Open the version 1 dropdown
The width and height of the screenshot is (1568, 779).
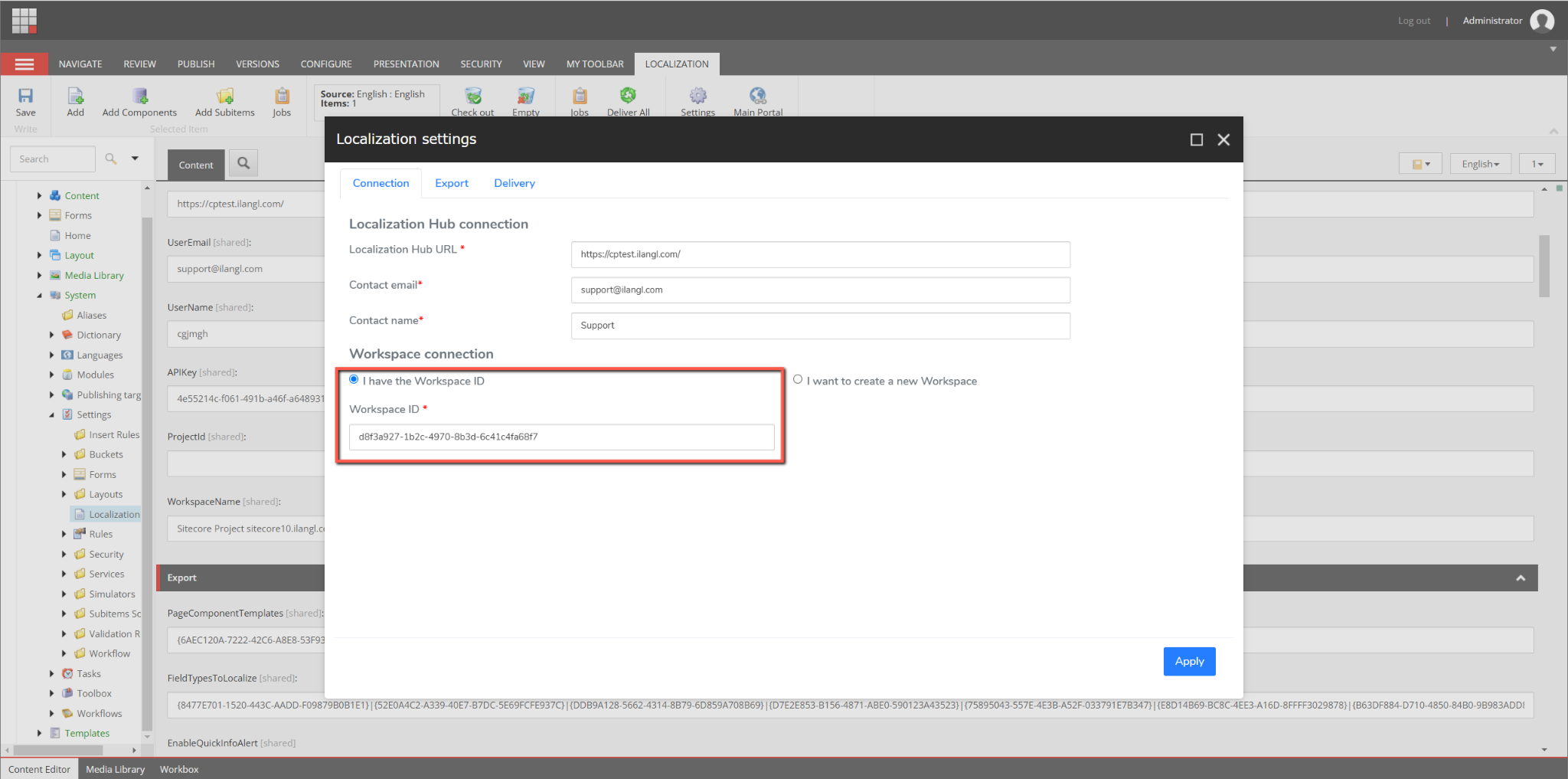(1537, 164)
